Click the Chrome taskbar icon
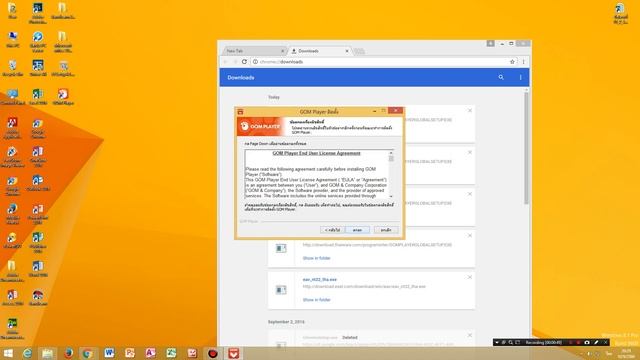This screenshot has height=360, width=640. 88,353
